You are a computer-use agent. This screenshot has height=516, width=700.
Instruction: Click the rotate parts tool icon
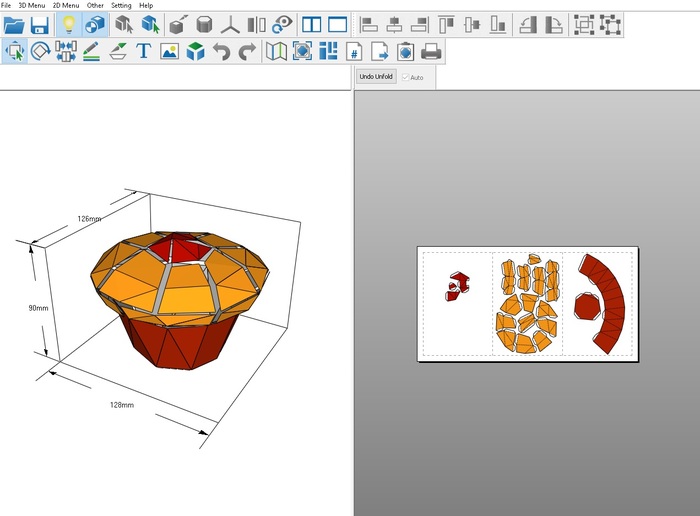click(x=41, y=50)
